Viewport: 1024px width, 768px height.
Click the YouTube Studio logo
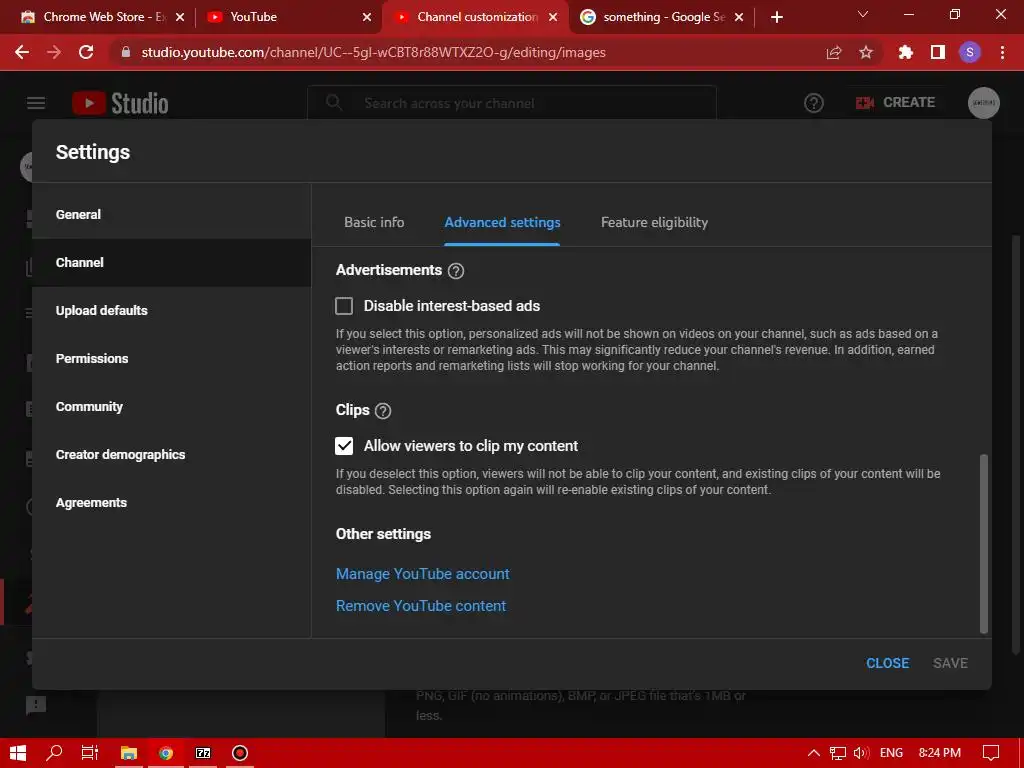(120, 103)
